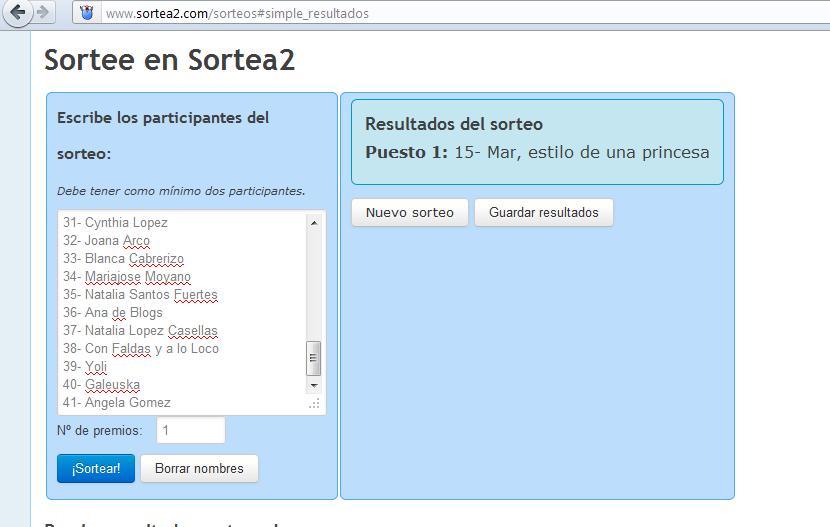The height and width of the screenshot is (527, 830).
Task: Click Borrar nombres button
Action: click(200, 468)
